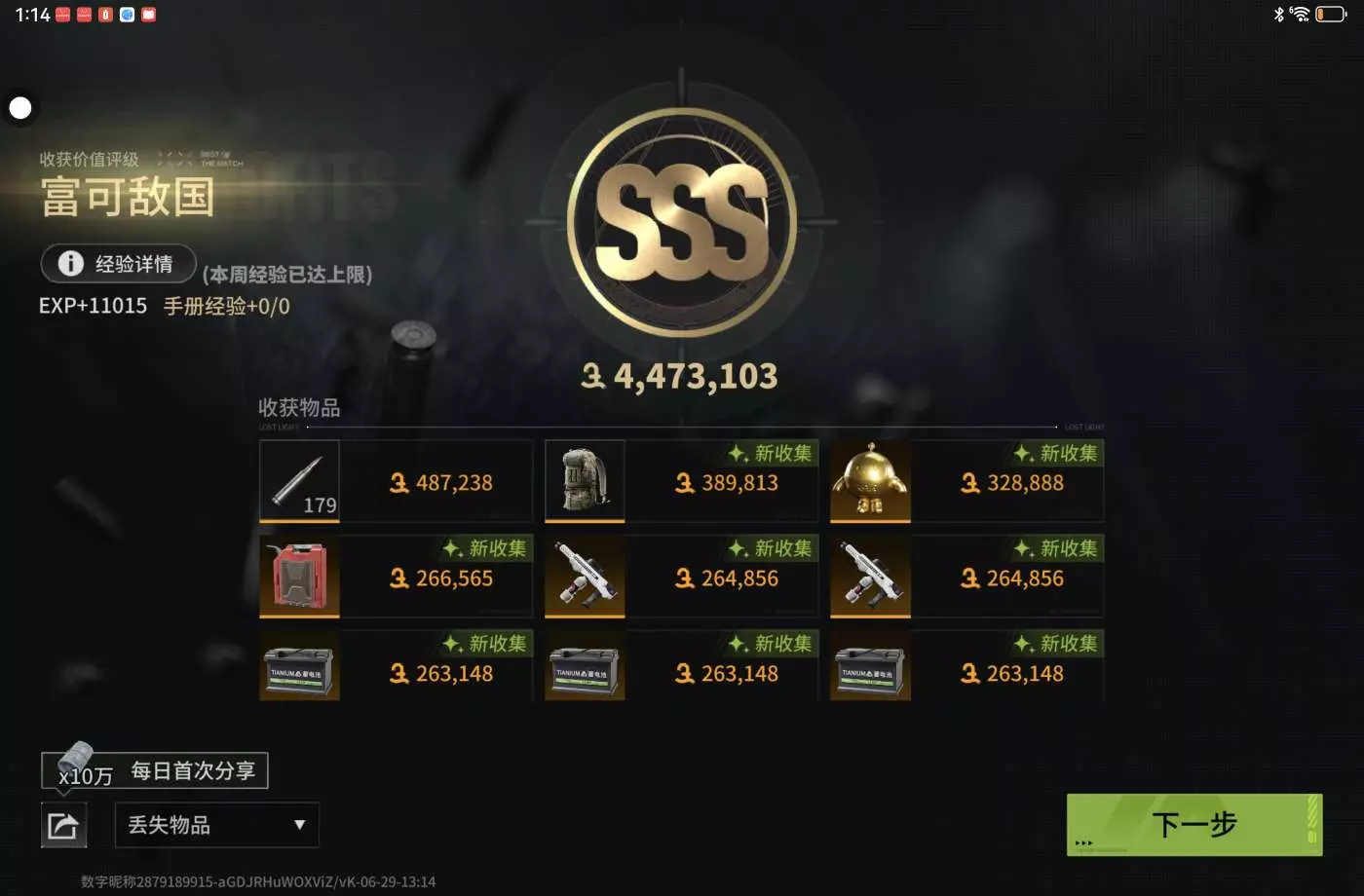
Task: Select the red fuel canister icon
Action: tap(299, 577)
